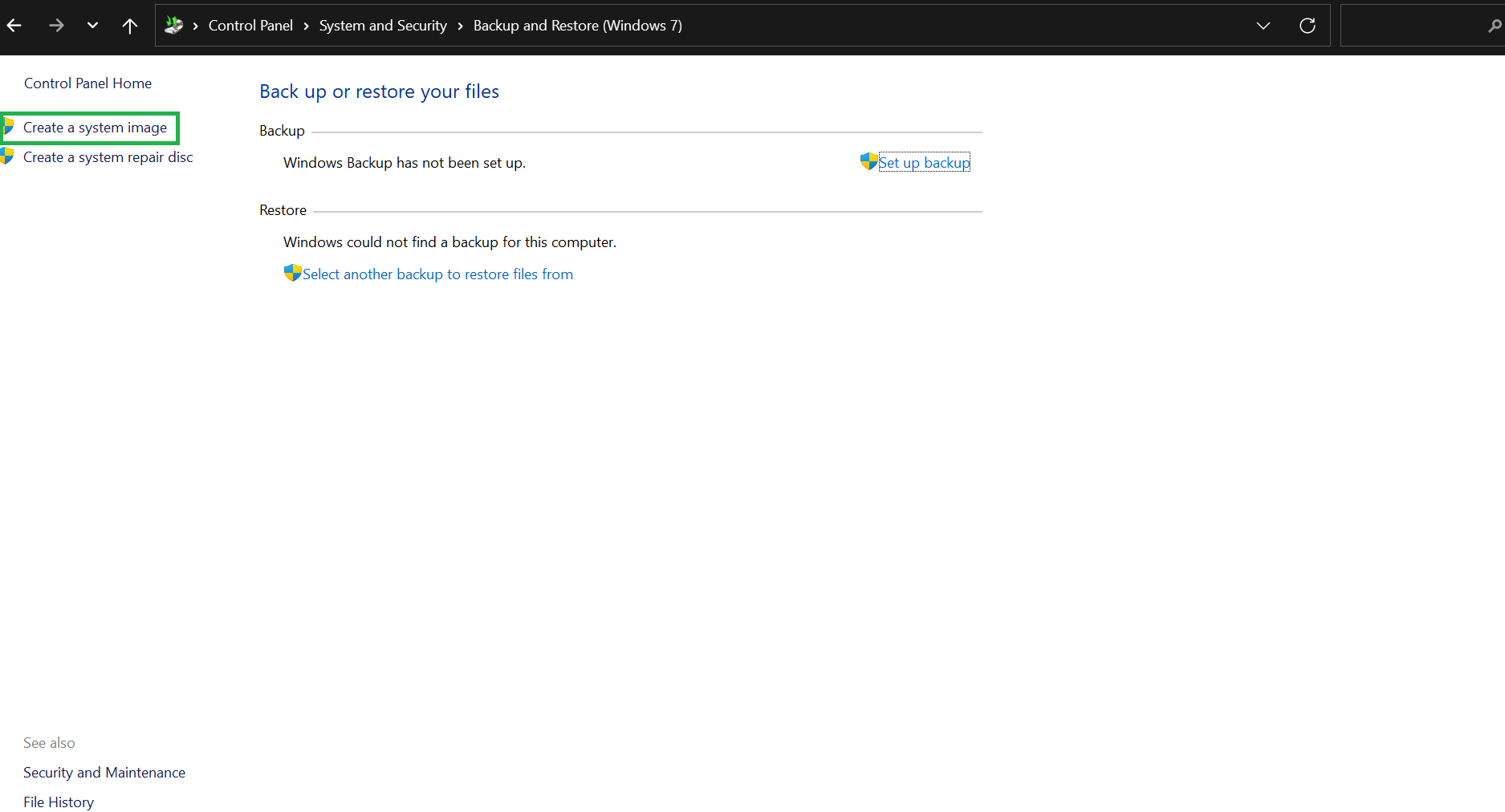Image resolution: width=1505 pixels, height=812 pixels.
Task: Go up one level with up arrow
Action: (x=129, y=26)
